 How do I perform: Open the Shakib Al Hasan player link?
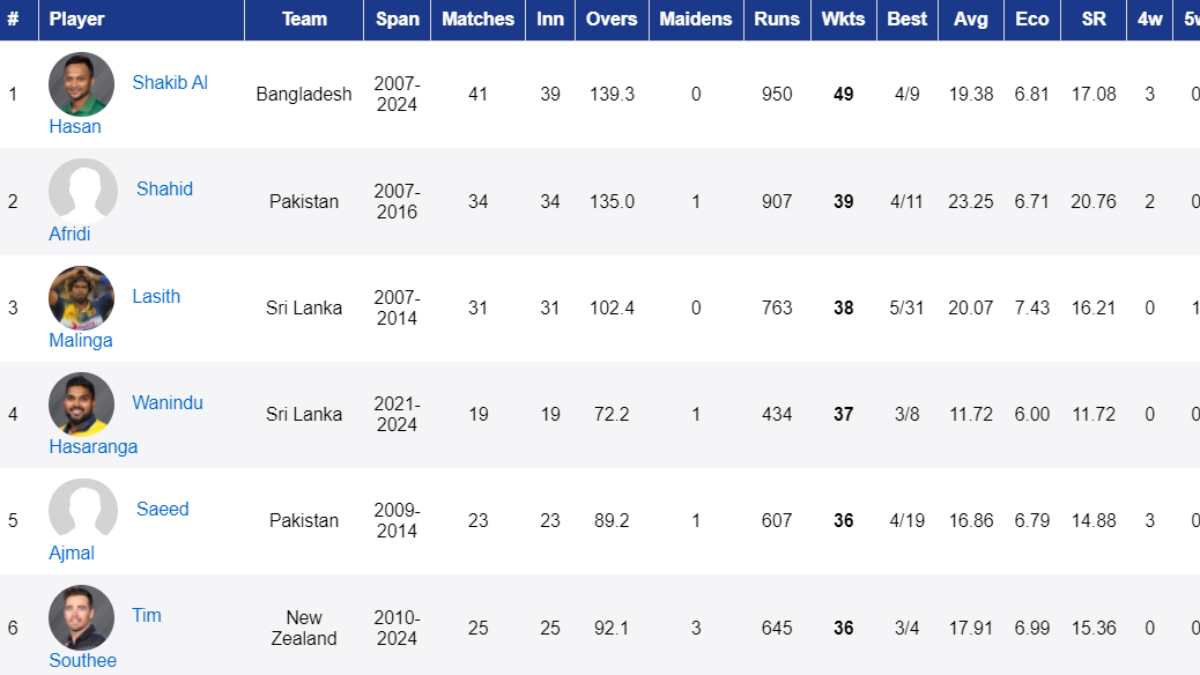[169, 83]
